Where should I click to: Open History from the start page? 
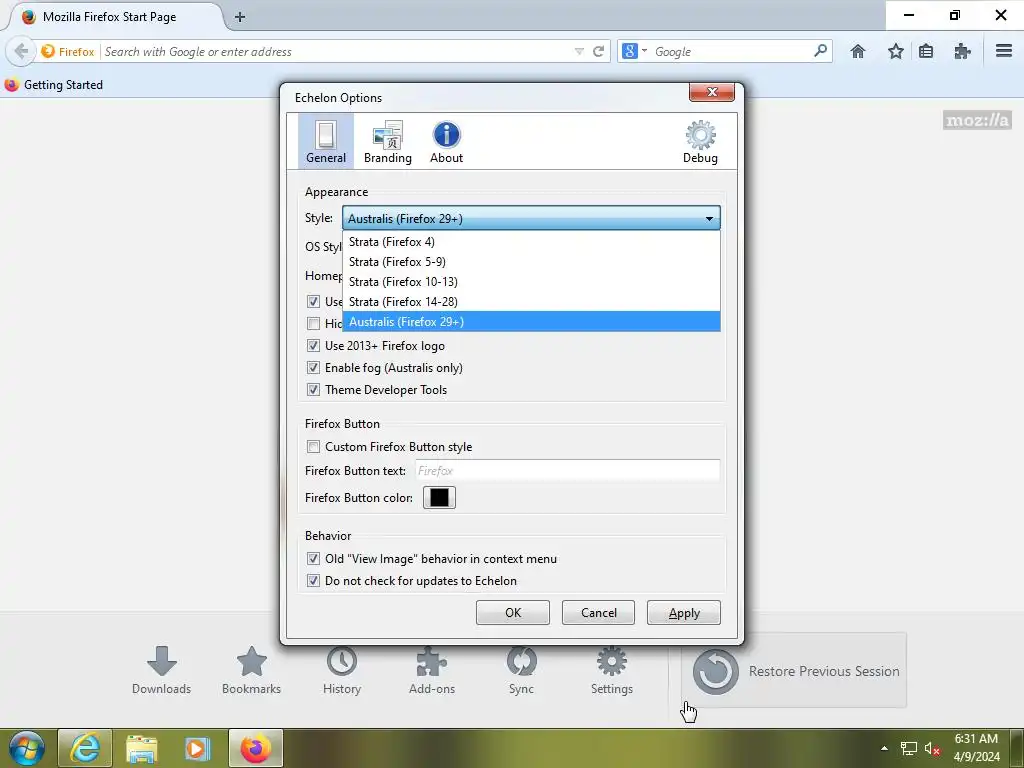(342, 671)
